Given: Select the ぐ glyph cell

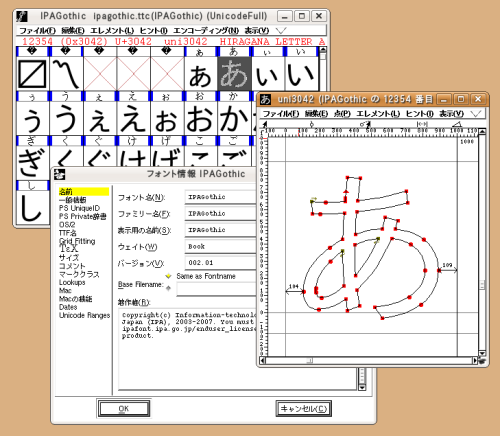Looking at the screenshot, I should tap(100, 156).
